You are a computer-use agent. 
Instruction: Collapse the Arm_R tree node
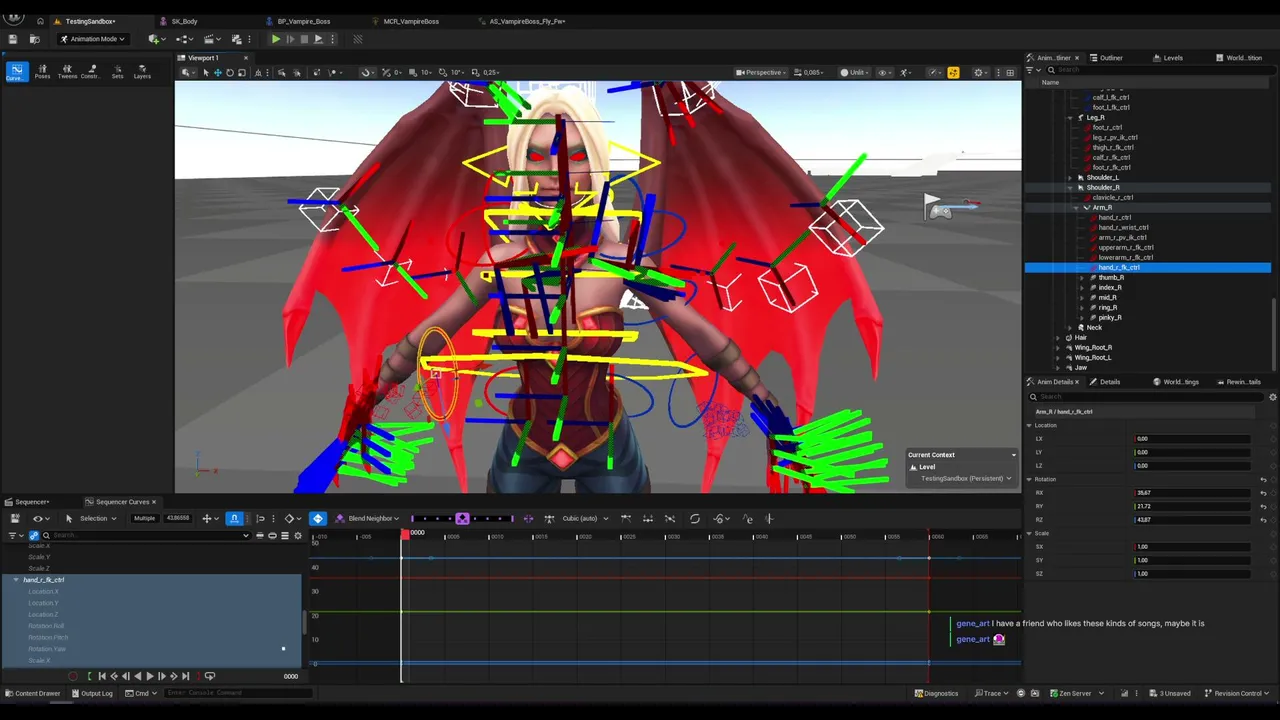coord(1075,207)
